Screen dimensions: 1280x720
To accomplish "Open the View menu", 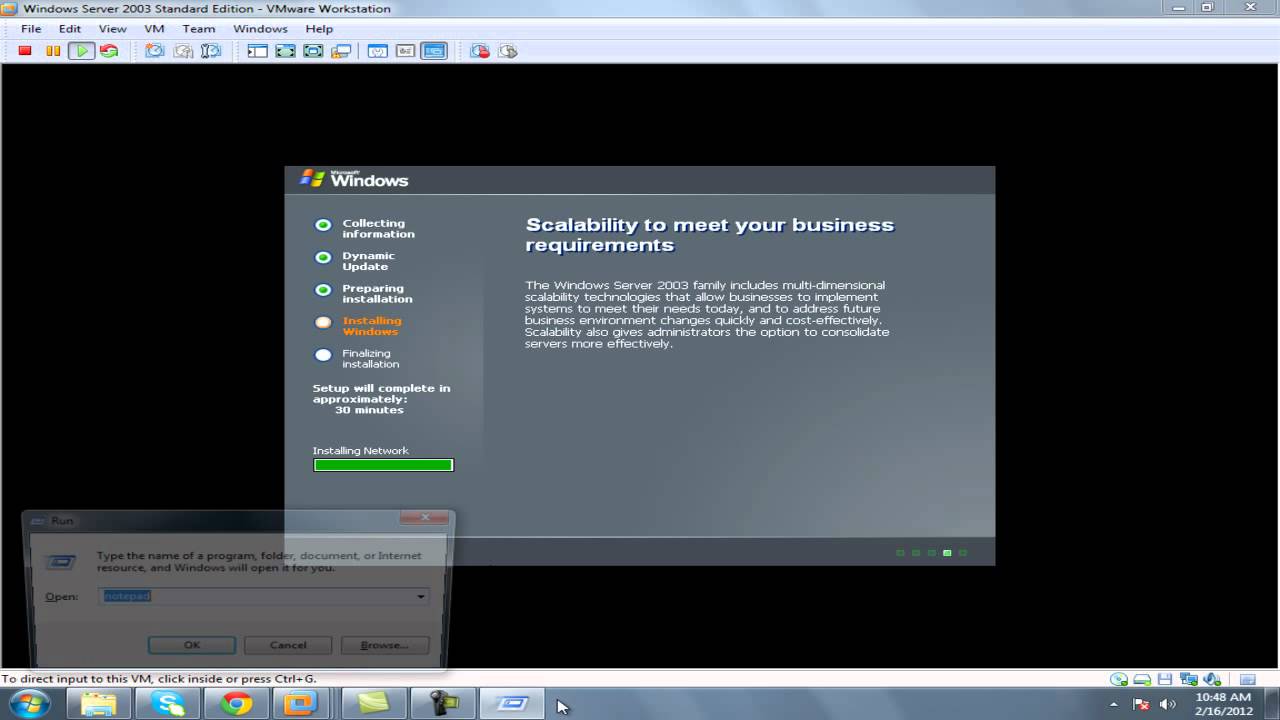I will [x=112, y=29].
